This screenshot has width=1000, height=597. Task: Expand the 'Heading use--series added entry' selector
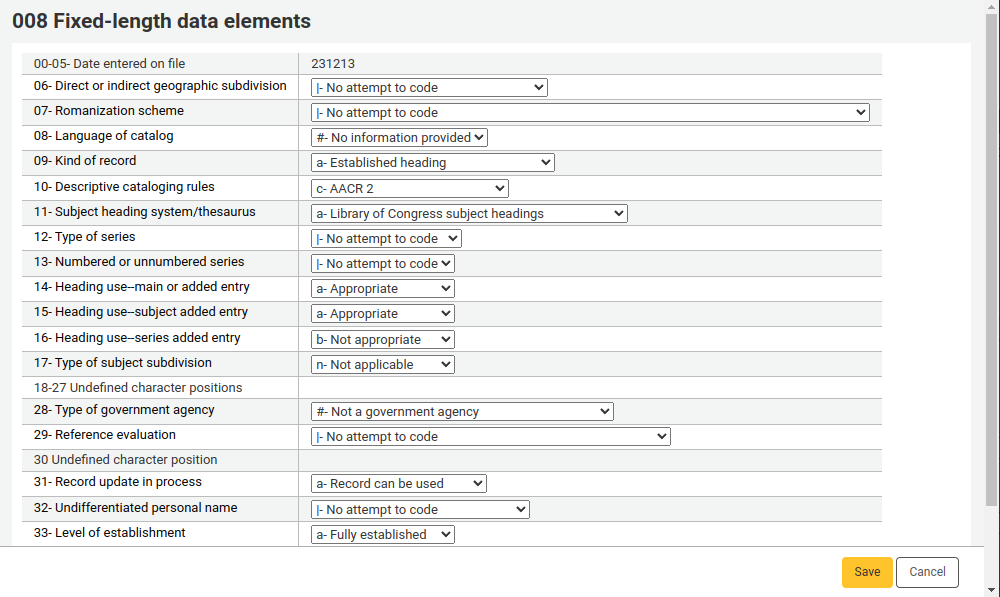coord(382,339)
